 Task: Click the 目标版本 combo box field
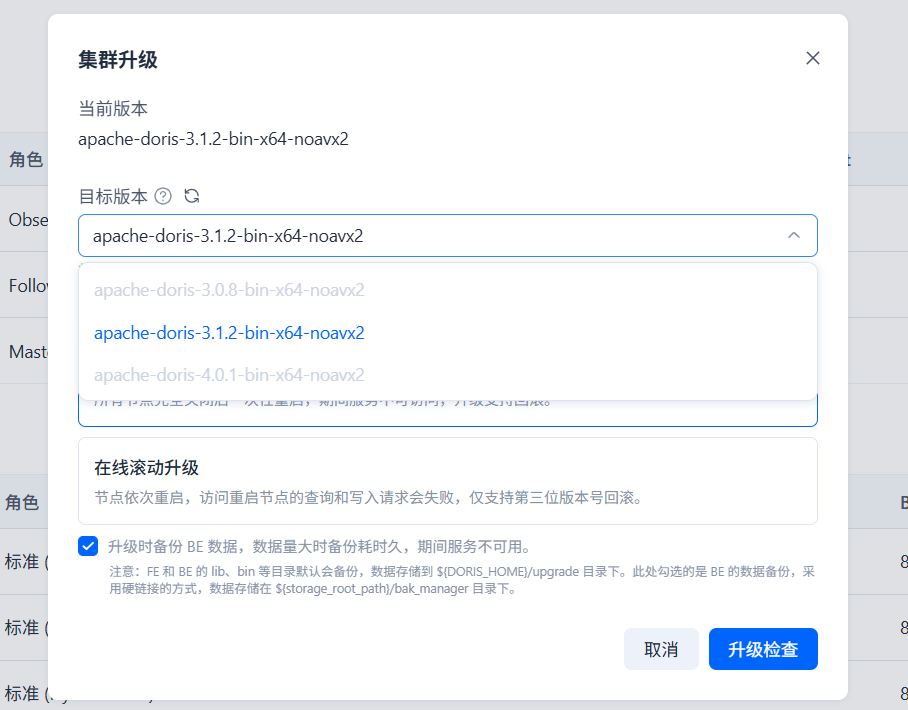(x=430, y=236)
